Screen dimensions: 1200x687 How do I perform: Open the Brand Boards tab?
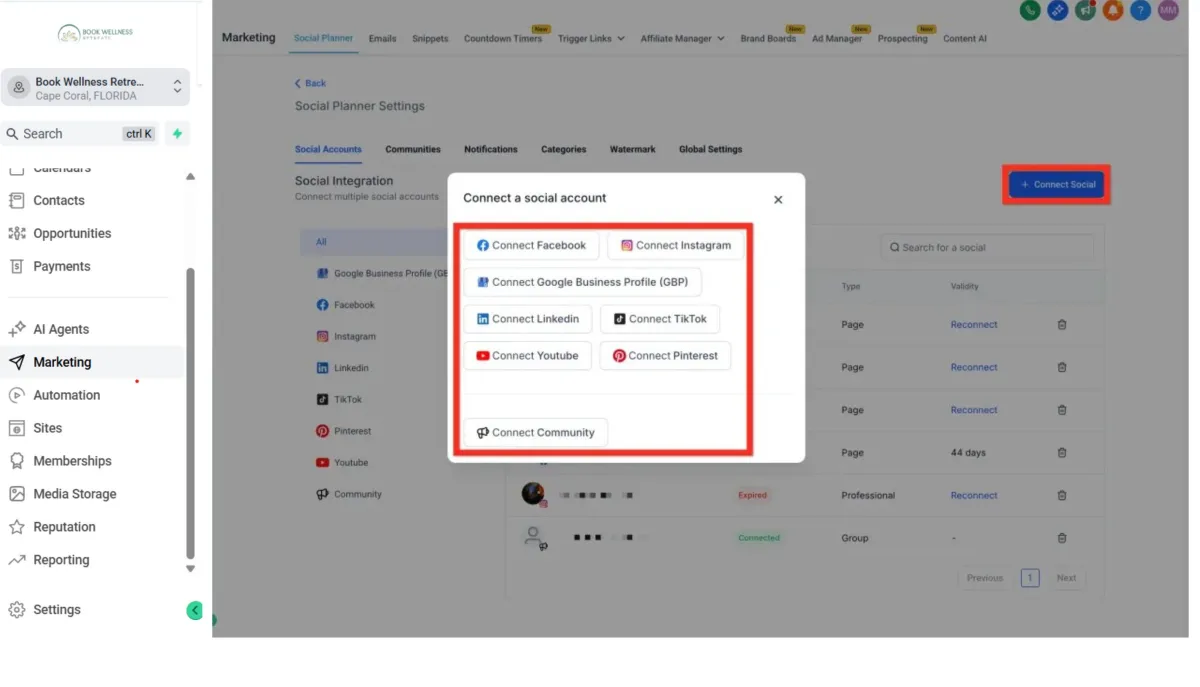(x=768, y=38)
